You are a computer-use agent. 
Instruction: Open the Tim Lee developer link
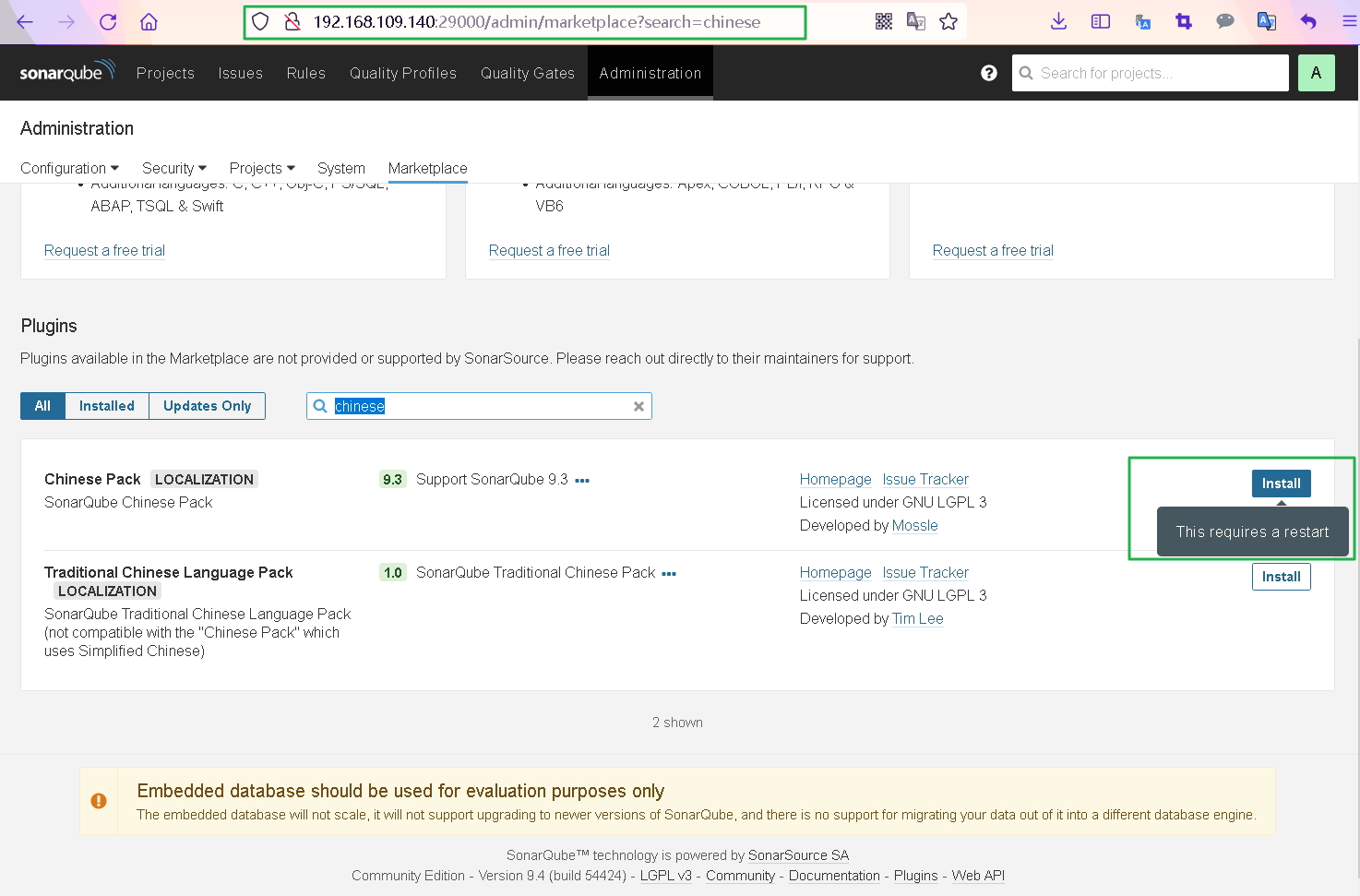tap(918, 618)
